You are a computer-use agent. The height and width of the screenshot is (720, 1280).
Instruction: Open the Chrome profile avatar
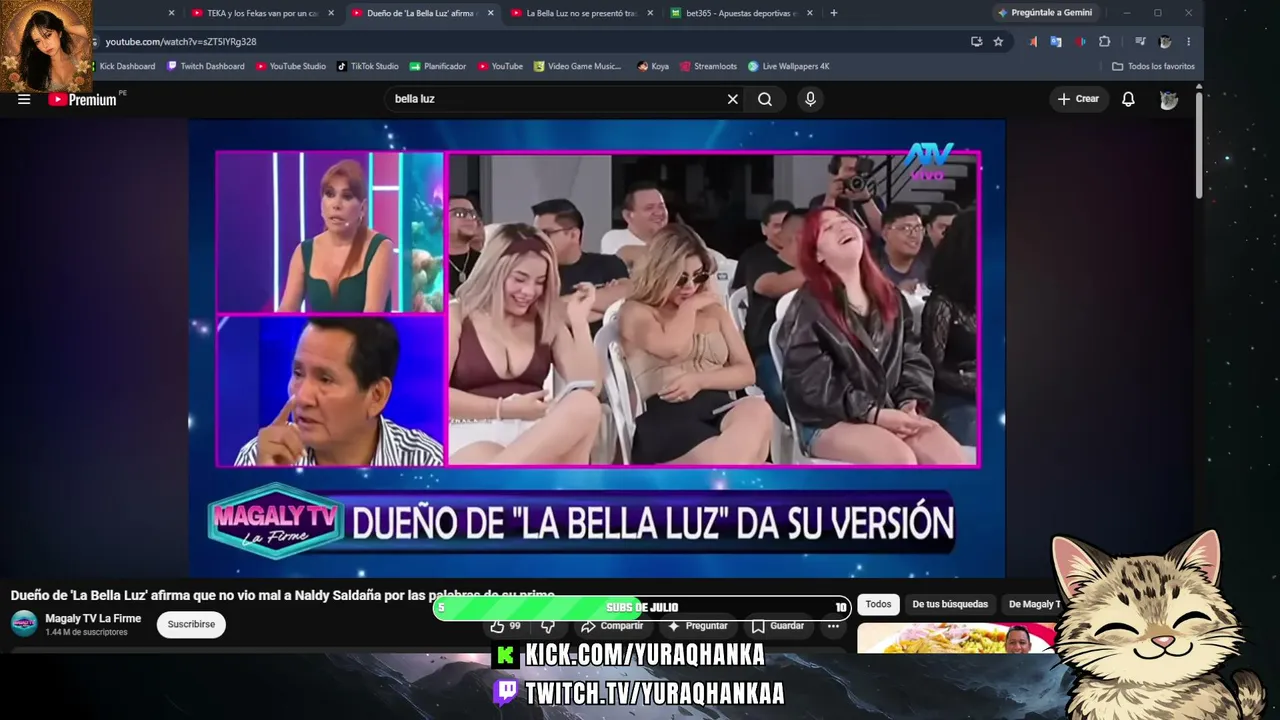[x=1165, y=42]
